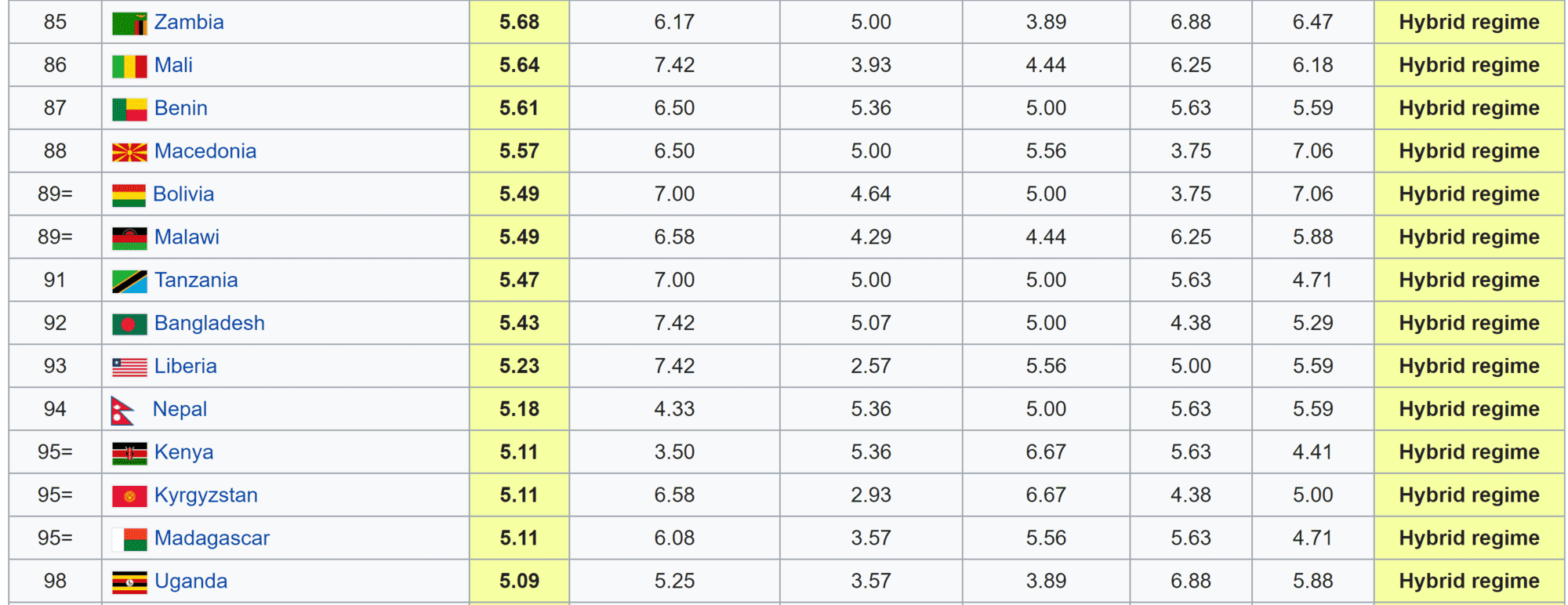Open the Bolivia country link
The image size is (1568, 605).
(183, 194)
